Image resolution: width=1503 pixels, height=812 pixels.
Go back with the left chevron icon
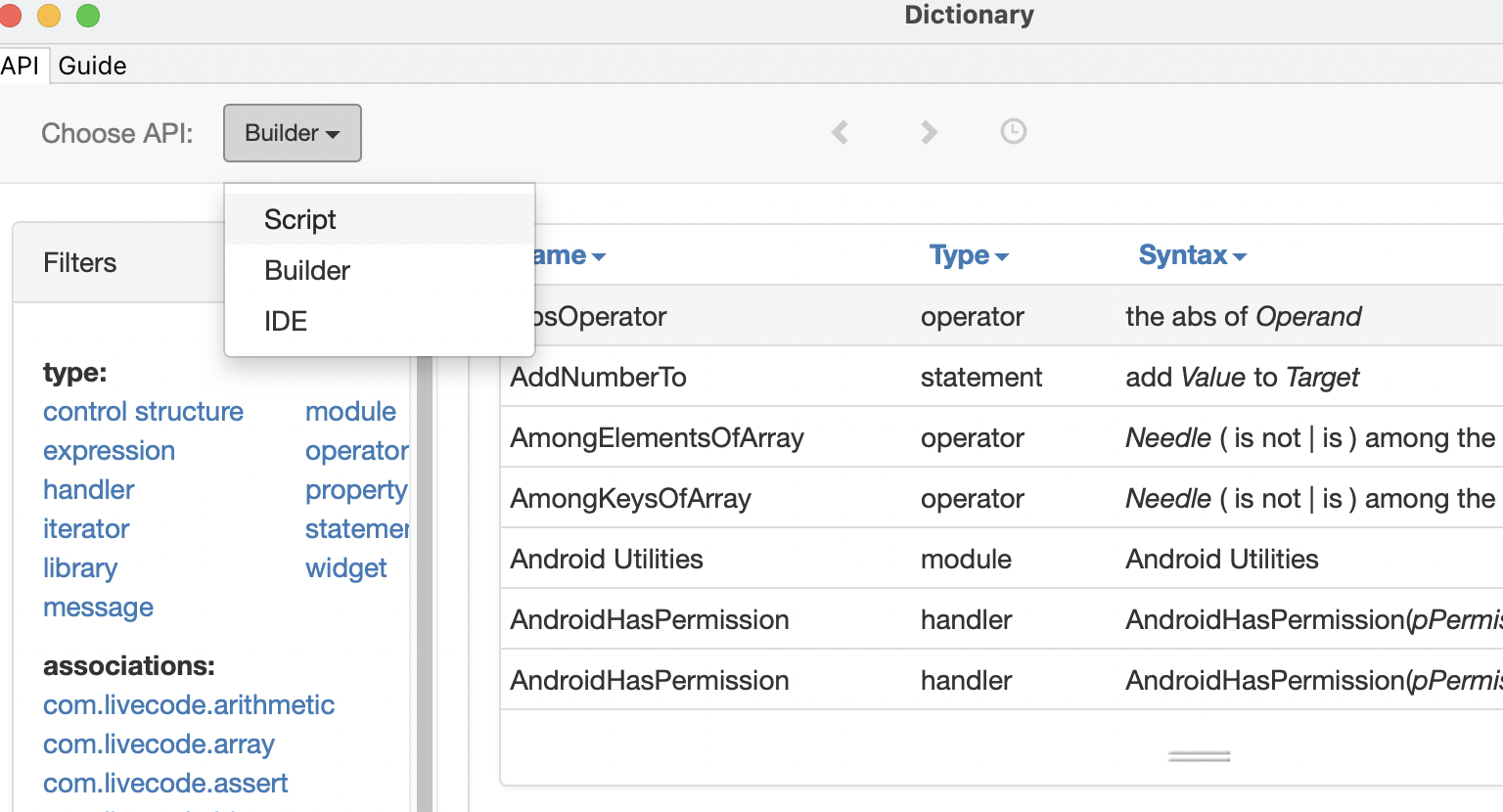840,132
